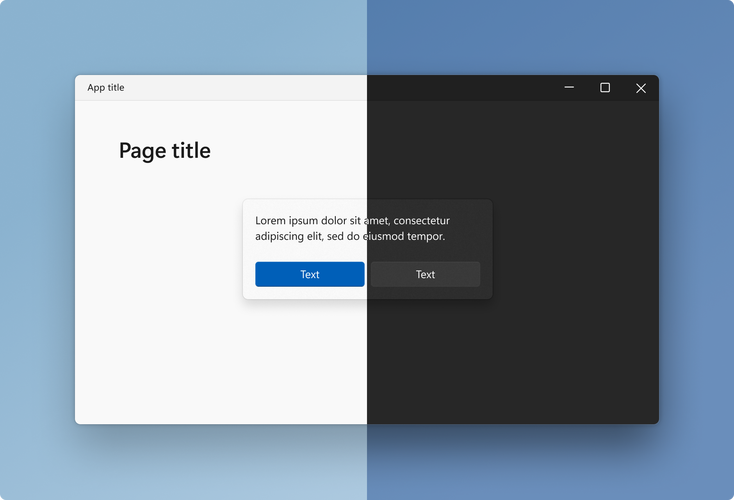Image resolution: width=734 pixels, height=500 pixels.
Task: Click the blue Text button
Action: coord(310,274)
